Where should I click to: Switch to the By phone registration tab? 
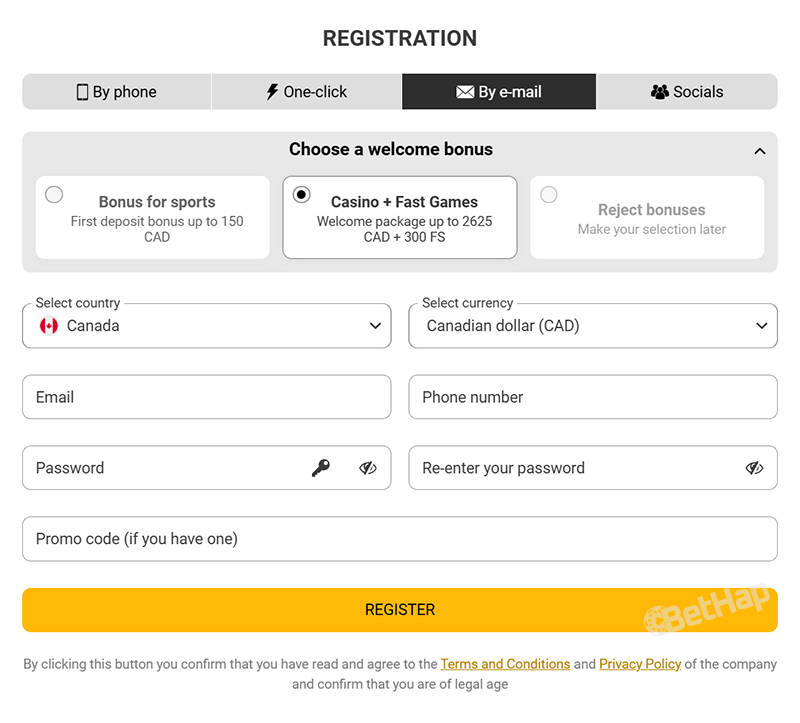[115, 91]
